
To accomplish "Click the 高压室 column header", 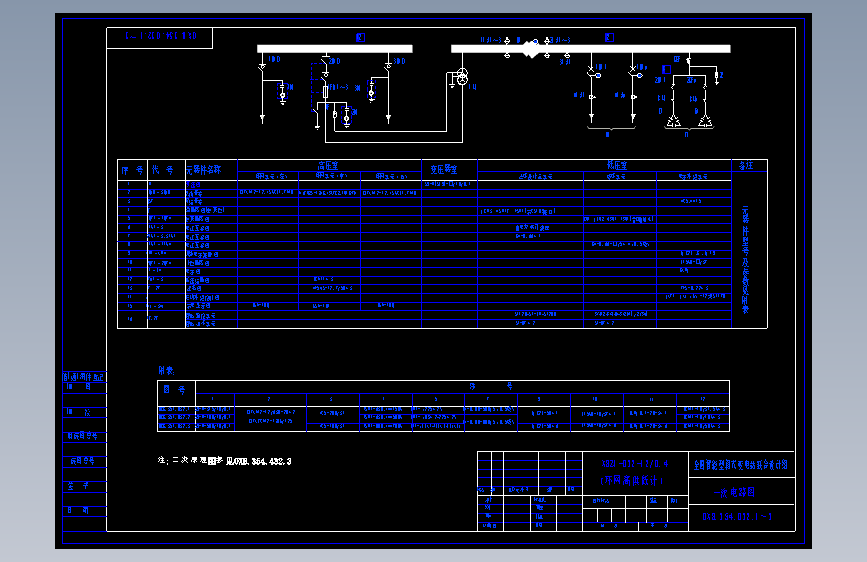I will [x=329, y=165].
